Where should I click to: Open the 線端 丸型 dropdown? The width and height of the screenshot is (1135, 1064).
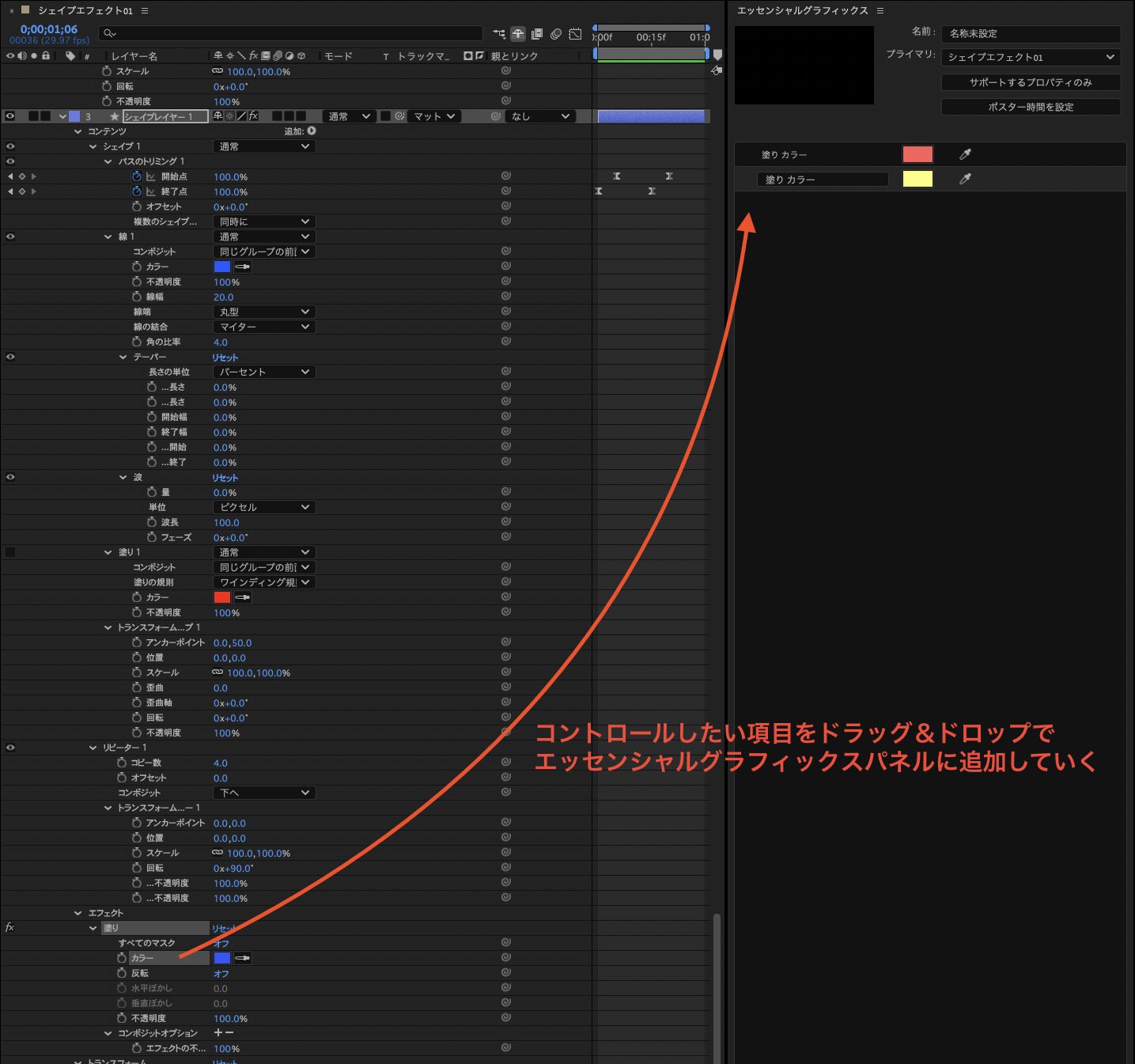264,312
